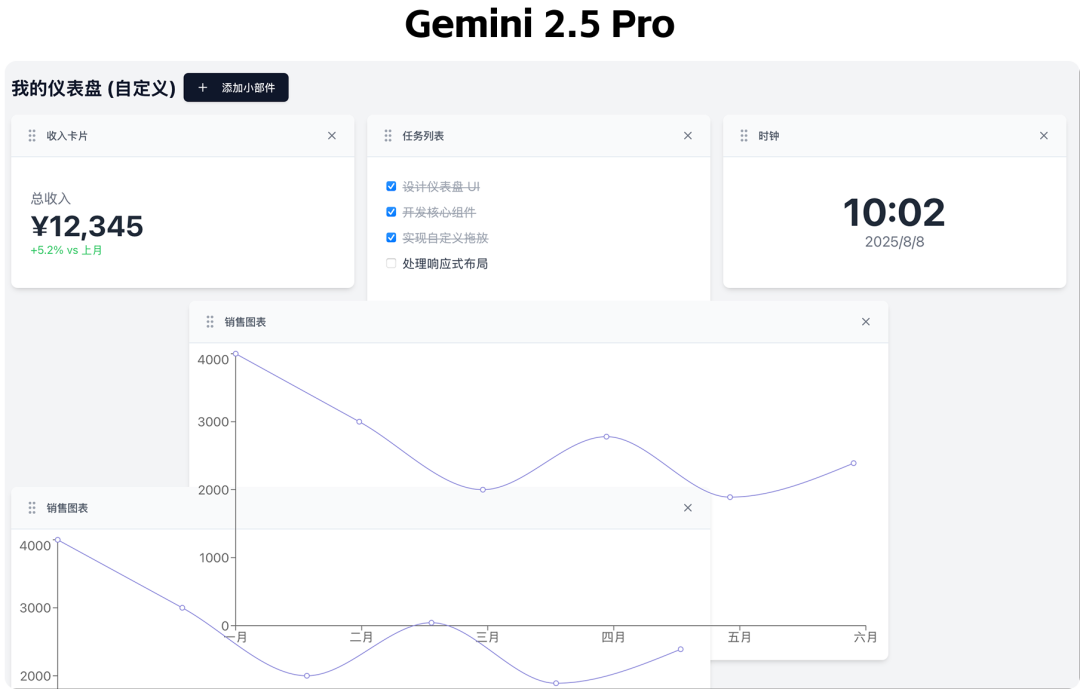Image resolution: width=1080 pixels, height=689 pixels.
Task: Click the Gemini 2.5 Pro title
Action: pyautogui.click(x=539, y=24)
